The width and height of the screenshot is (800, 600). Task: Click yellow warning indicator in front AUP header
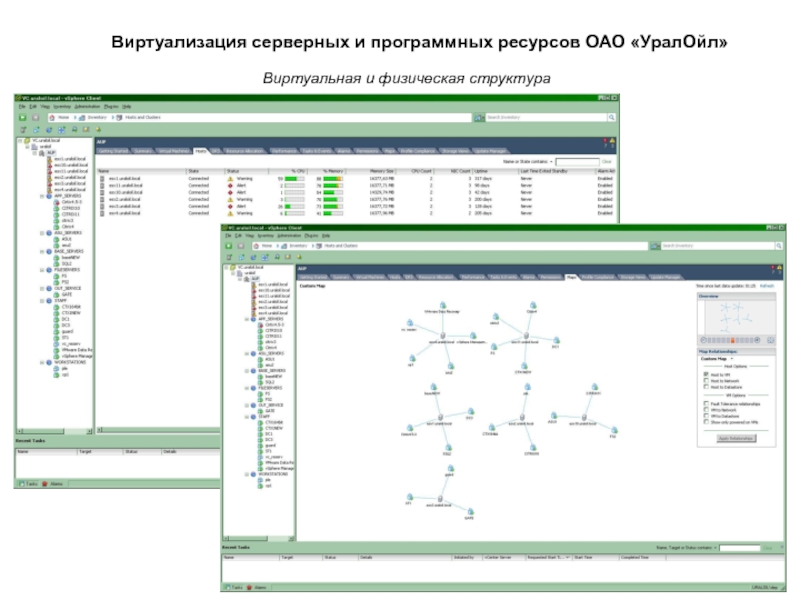(x=780, y=267)
